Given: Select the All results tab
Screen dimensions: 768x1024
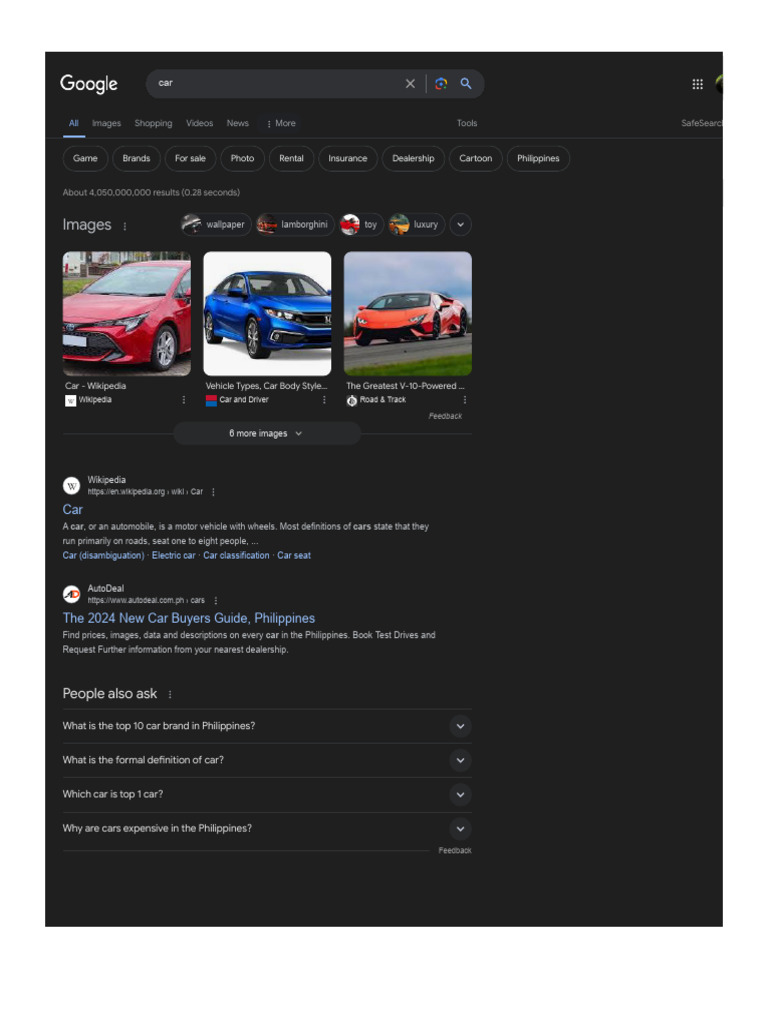Looking at the screenshot, I should (x=74, y=123).
